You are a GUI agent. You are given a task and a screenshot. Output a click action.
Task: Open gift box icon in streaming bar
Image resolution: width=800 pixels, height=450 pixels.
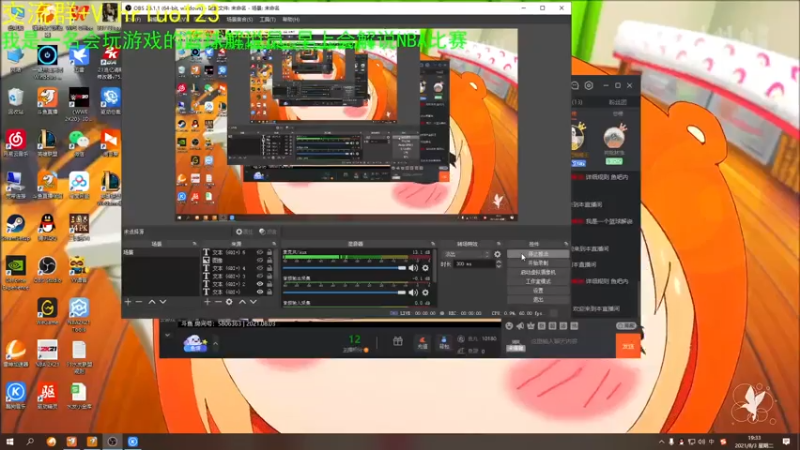click(397, 342)
